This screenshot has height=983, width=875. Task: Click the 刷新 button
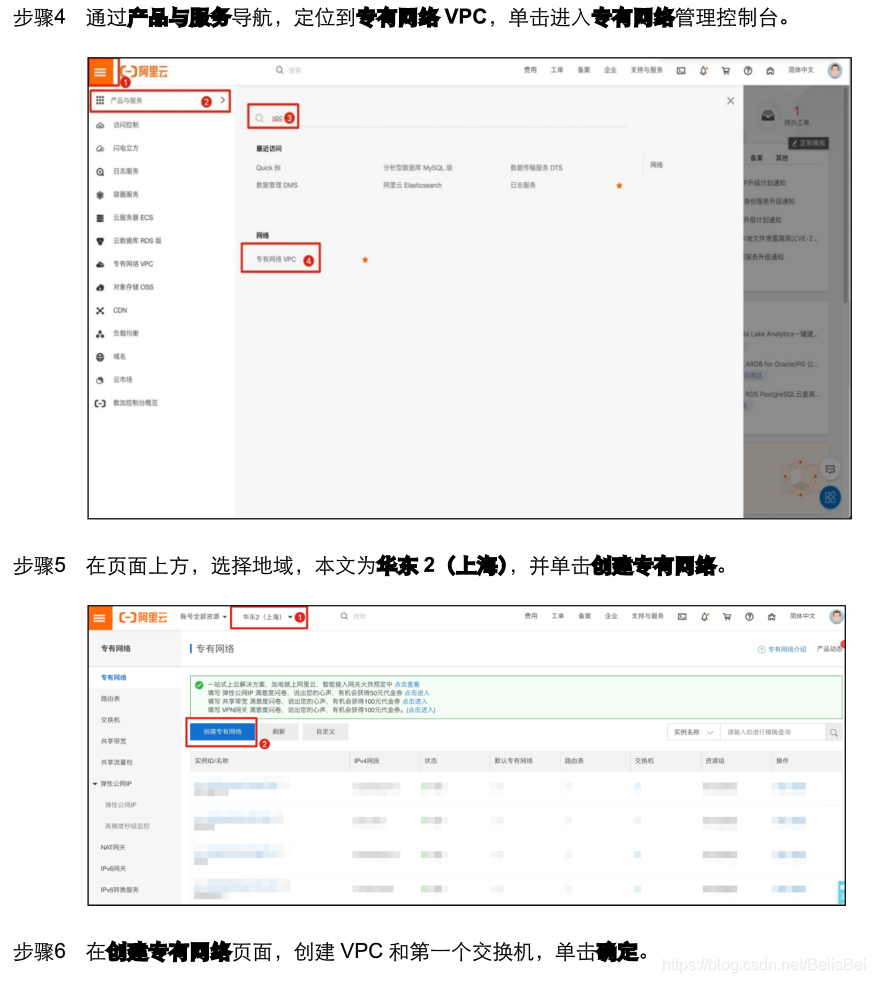pyautogui.click(x=279, y=732)
